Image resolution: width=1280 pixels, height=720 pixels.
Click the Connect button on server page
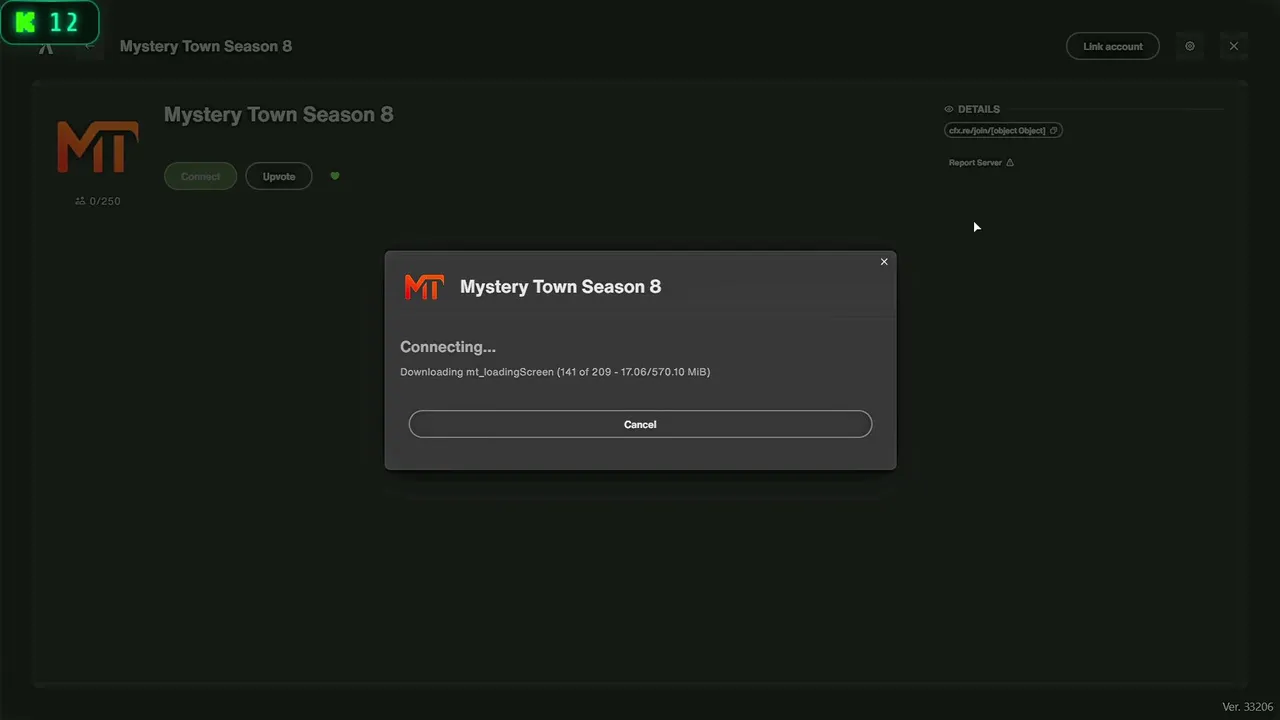(x=200, y=176)
